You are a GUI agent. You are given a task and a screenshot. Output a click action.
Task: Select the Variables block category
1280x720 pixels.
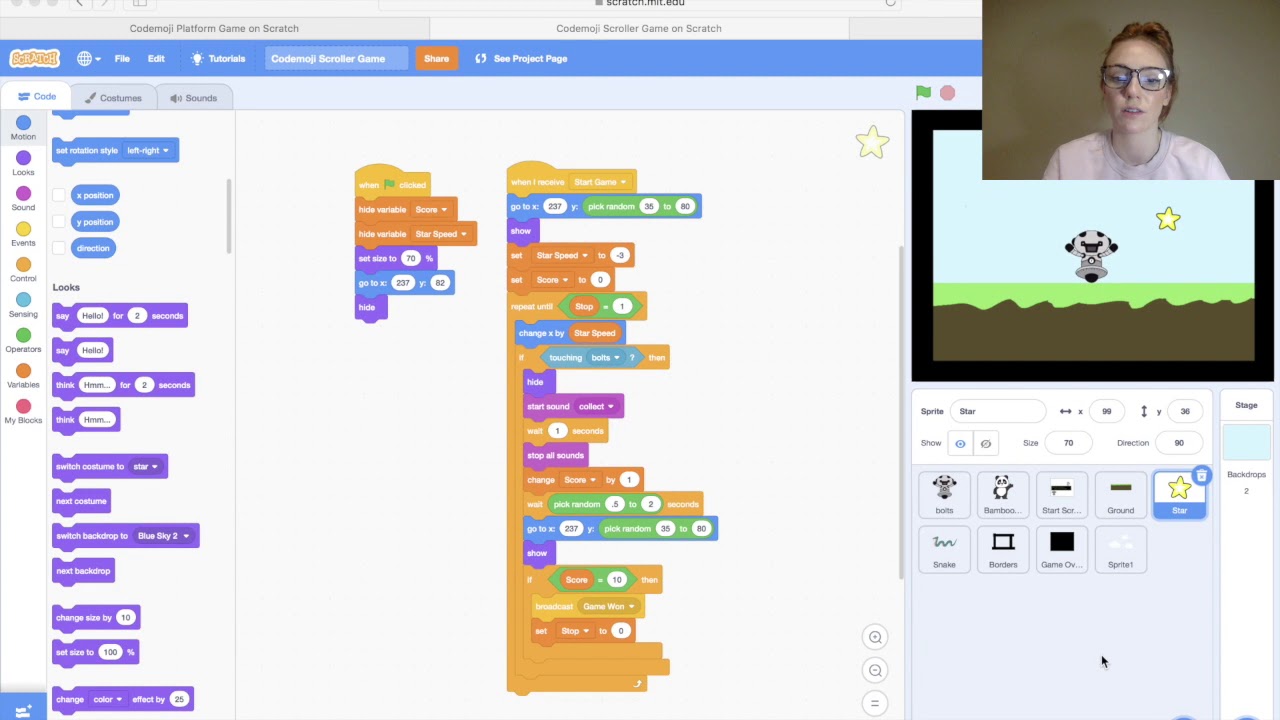(x=23, y=376)
